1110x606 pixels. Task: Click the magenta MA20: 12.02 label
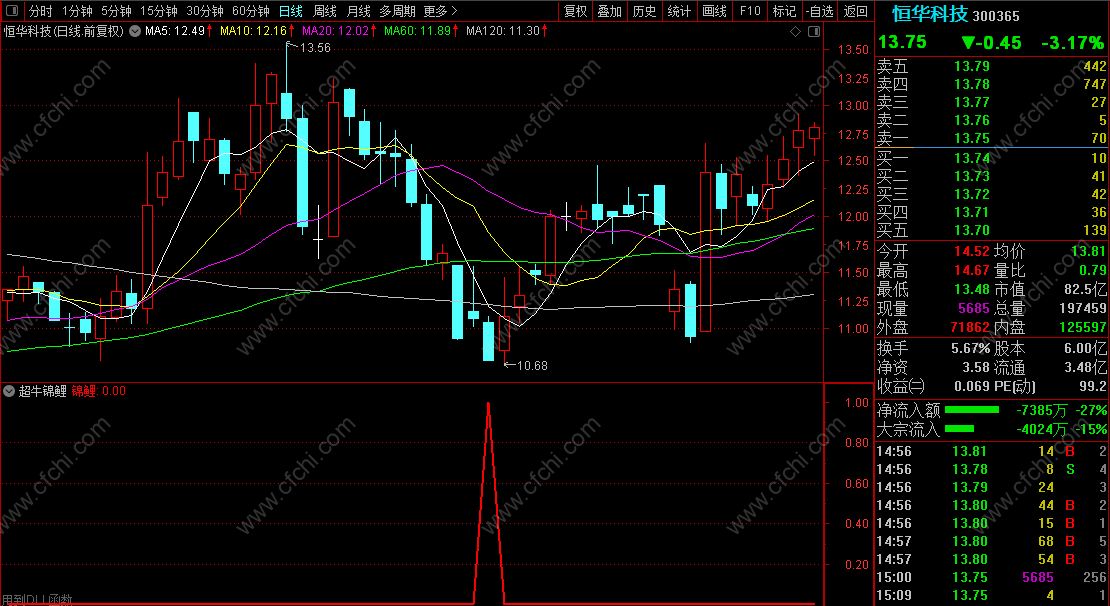tap(336, 31)
